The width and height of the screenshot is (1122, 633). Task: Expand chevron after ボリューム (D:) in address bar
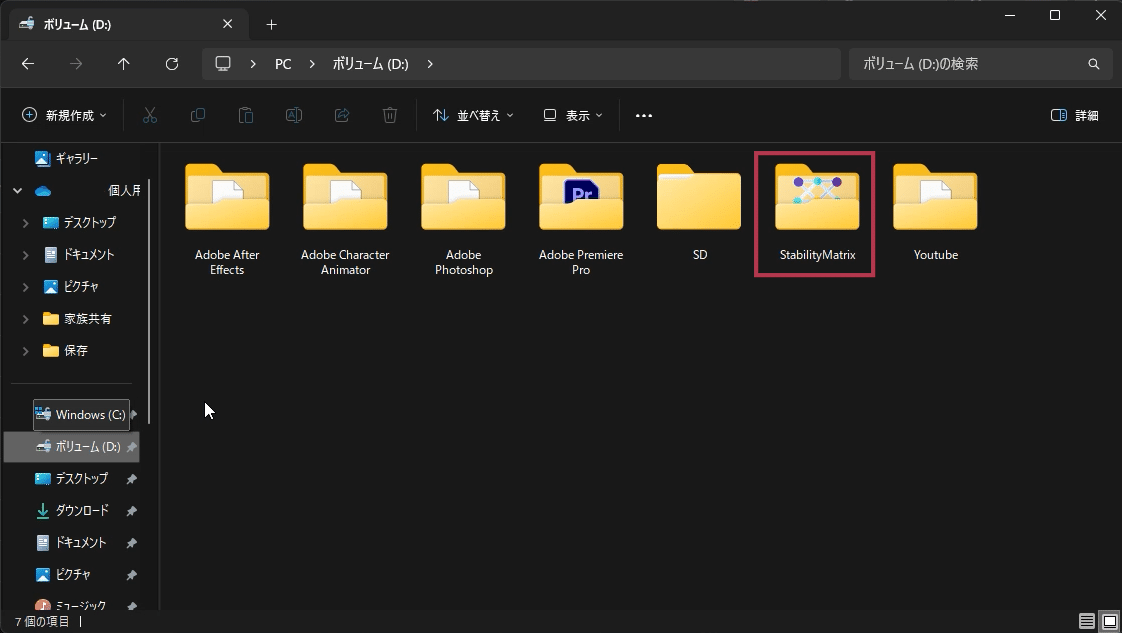click(430, 64)
